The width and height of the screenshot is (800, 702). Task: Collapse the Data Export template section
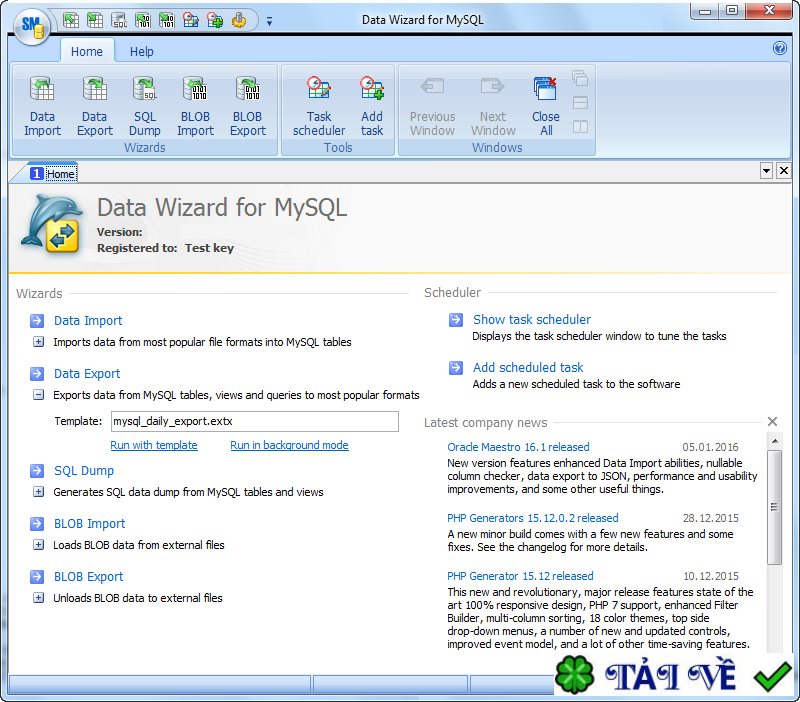click(x=38, y=395)
